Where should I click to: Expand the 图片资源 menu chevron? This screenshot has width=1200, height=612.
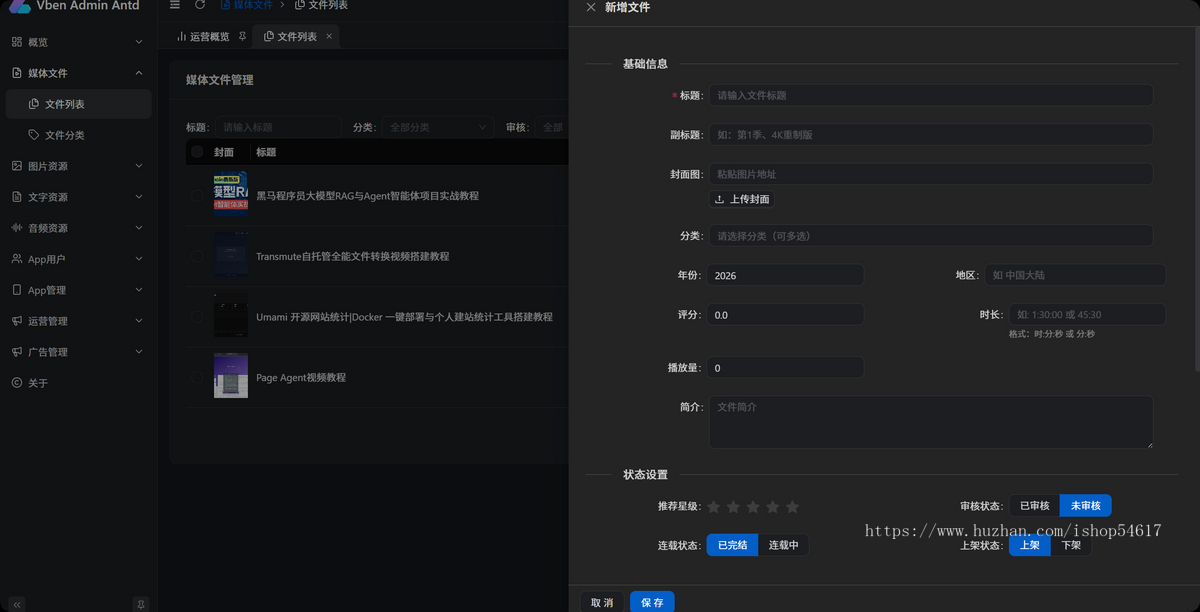[139, 166]
